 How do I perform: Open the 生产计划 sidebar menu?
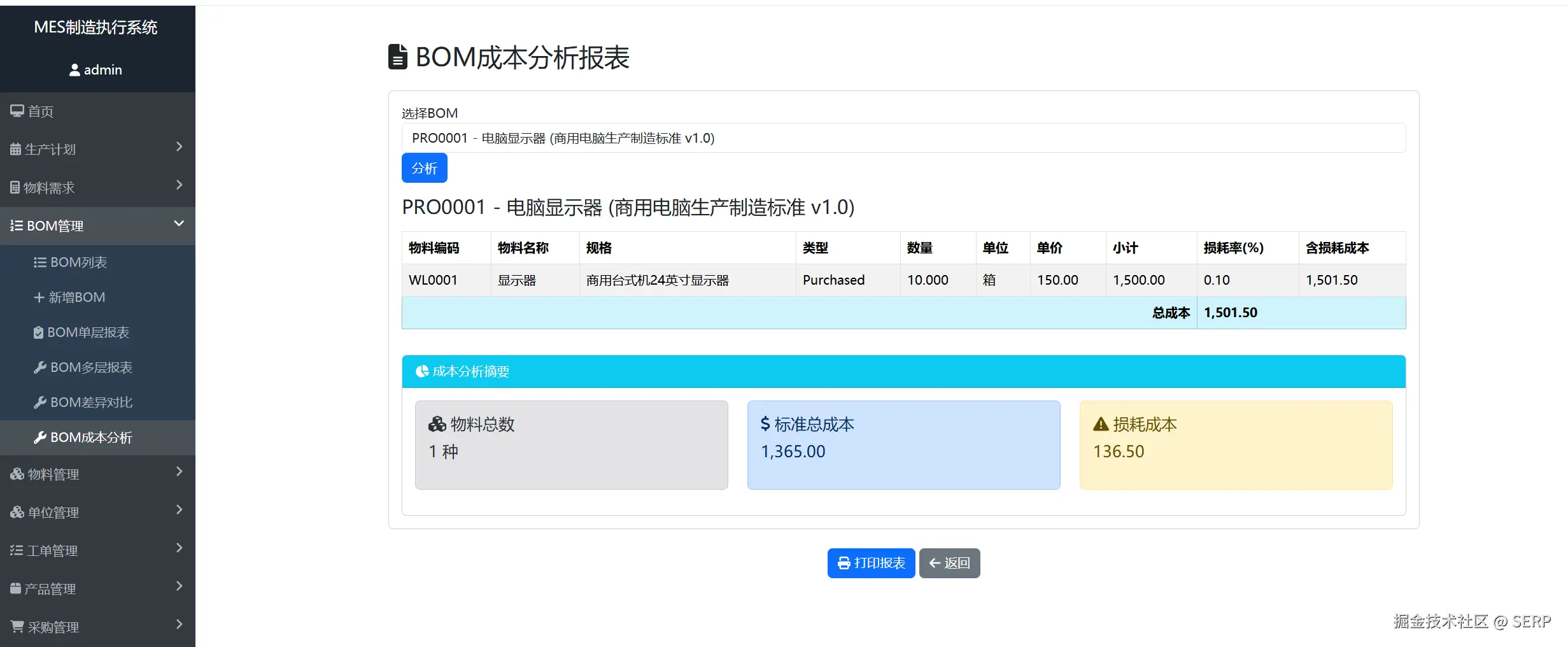click(97, 150)
